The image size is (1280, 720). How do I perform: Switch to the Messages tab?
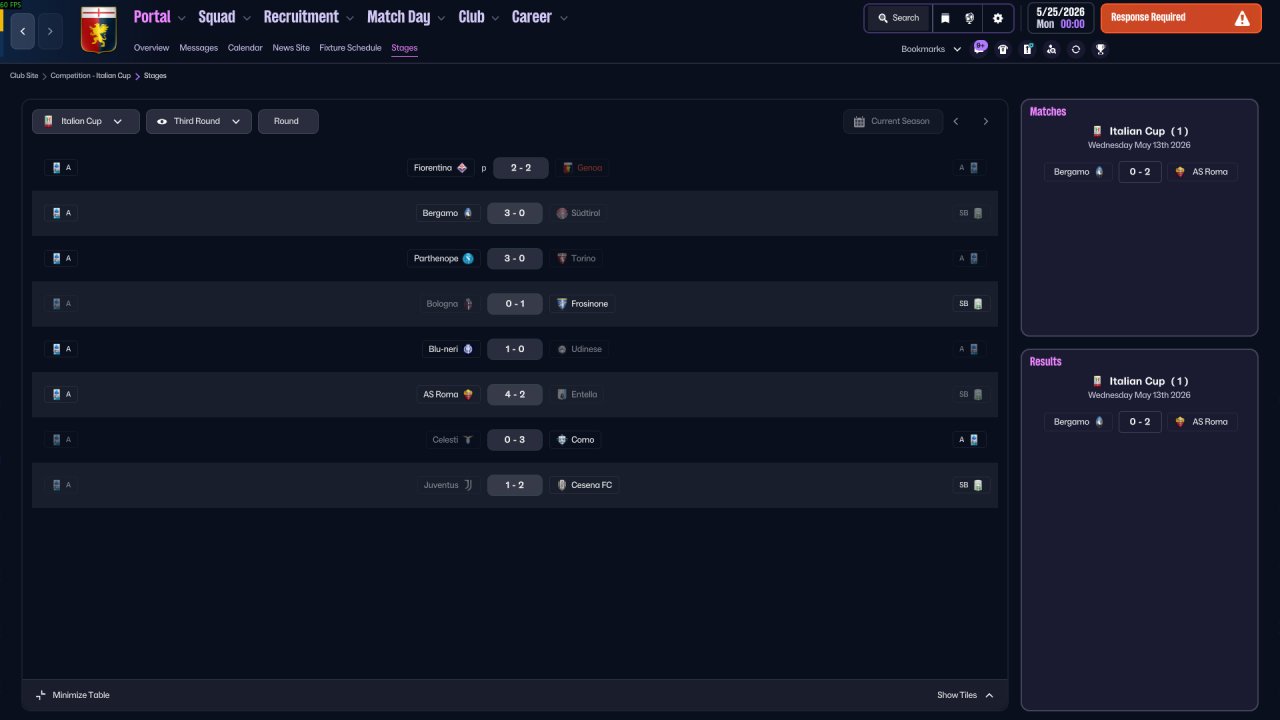click(199, 48)
